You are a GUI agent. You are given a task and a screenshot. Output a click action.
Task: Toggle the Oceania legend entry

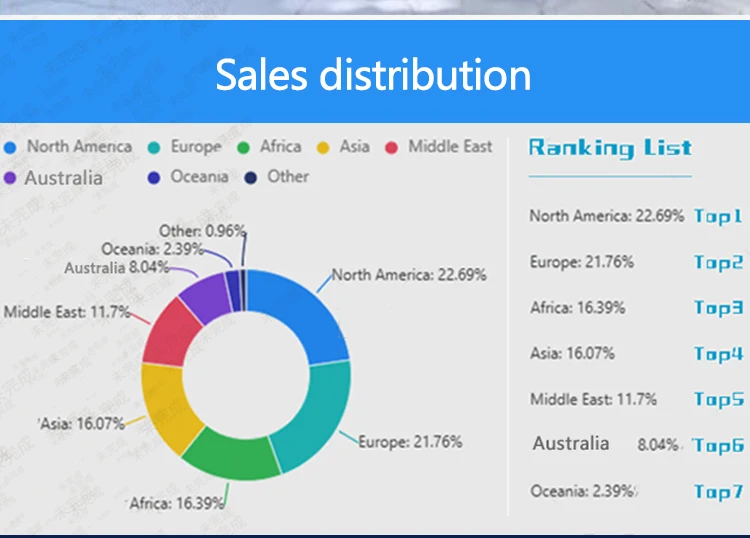[188, 177]
